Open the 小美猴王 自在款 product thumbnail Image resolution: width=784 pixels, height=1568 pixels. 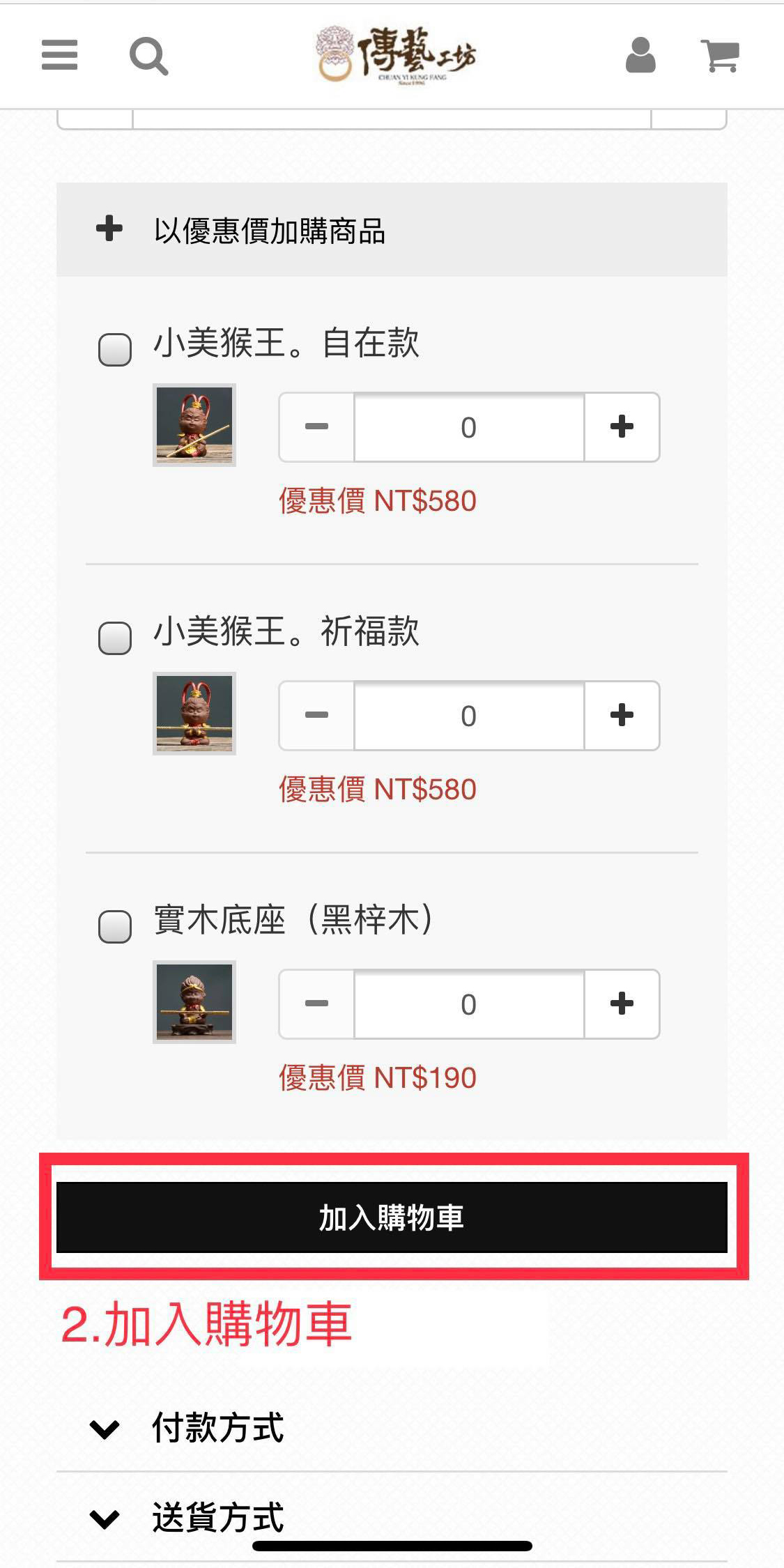tap(194, 424)
